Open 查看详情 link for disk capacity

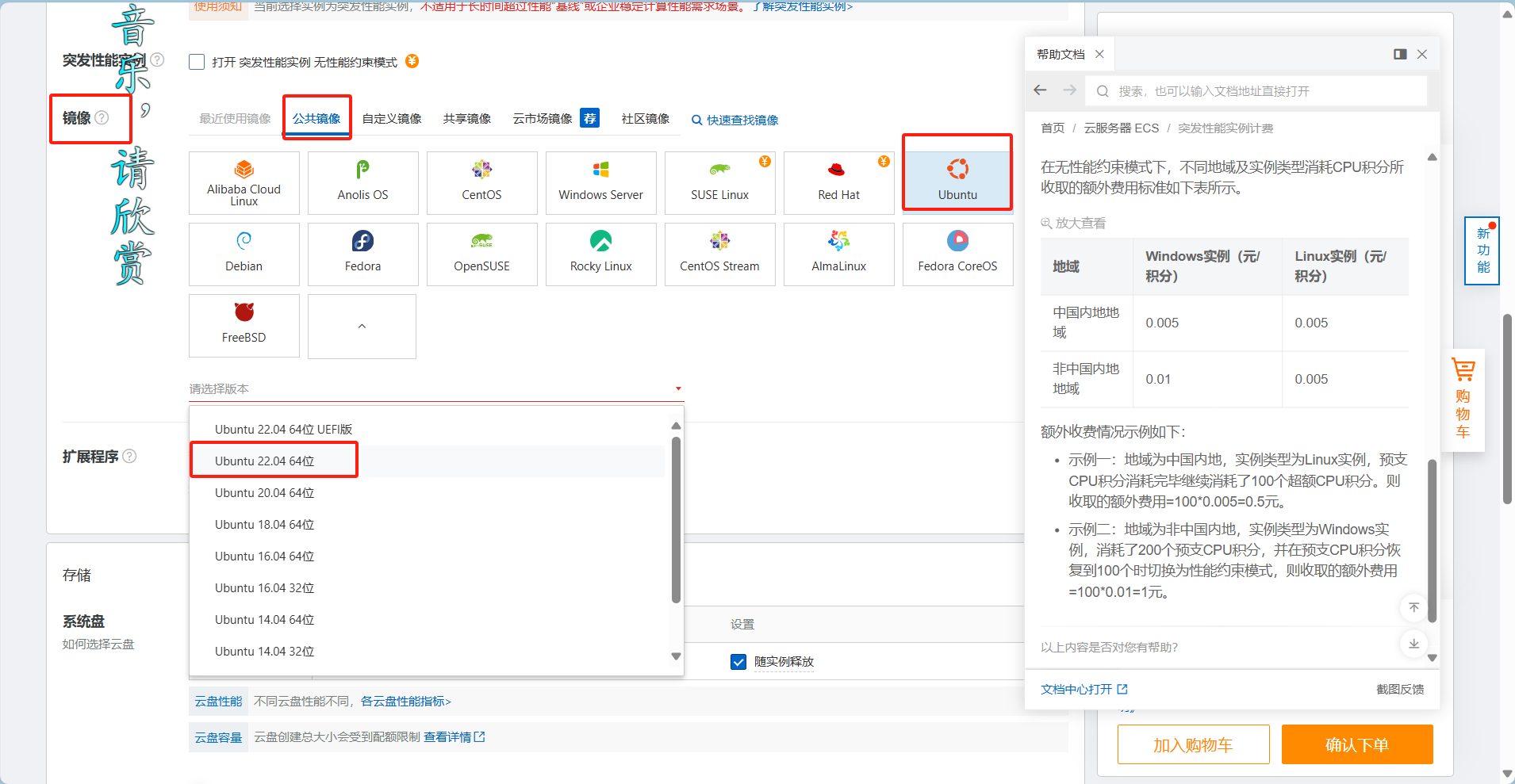tap(454, 737)
